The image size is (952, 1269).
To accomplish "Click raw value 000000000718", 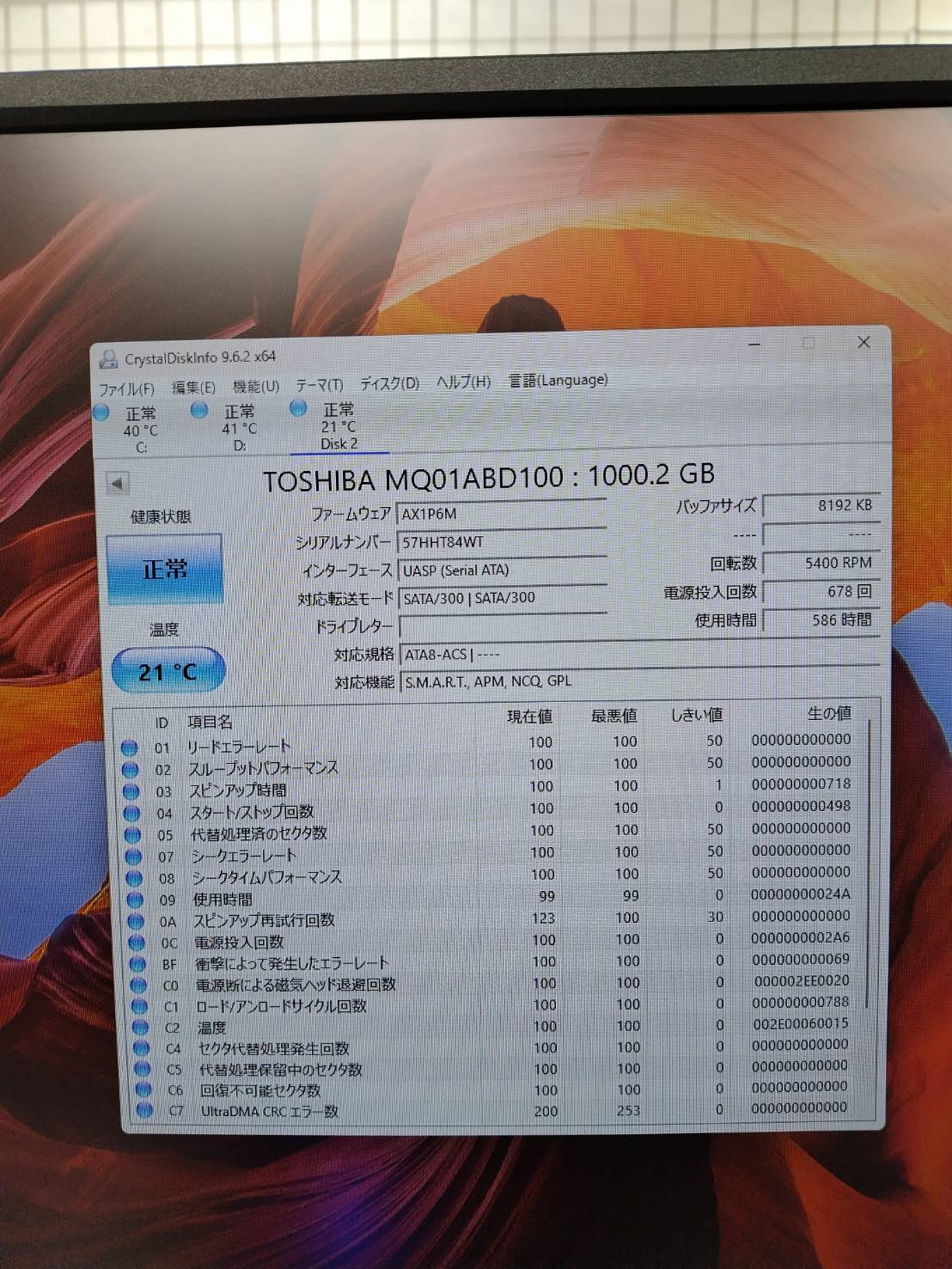I will pyautogui.click(x=801, y=784).
